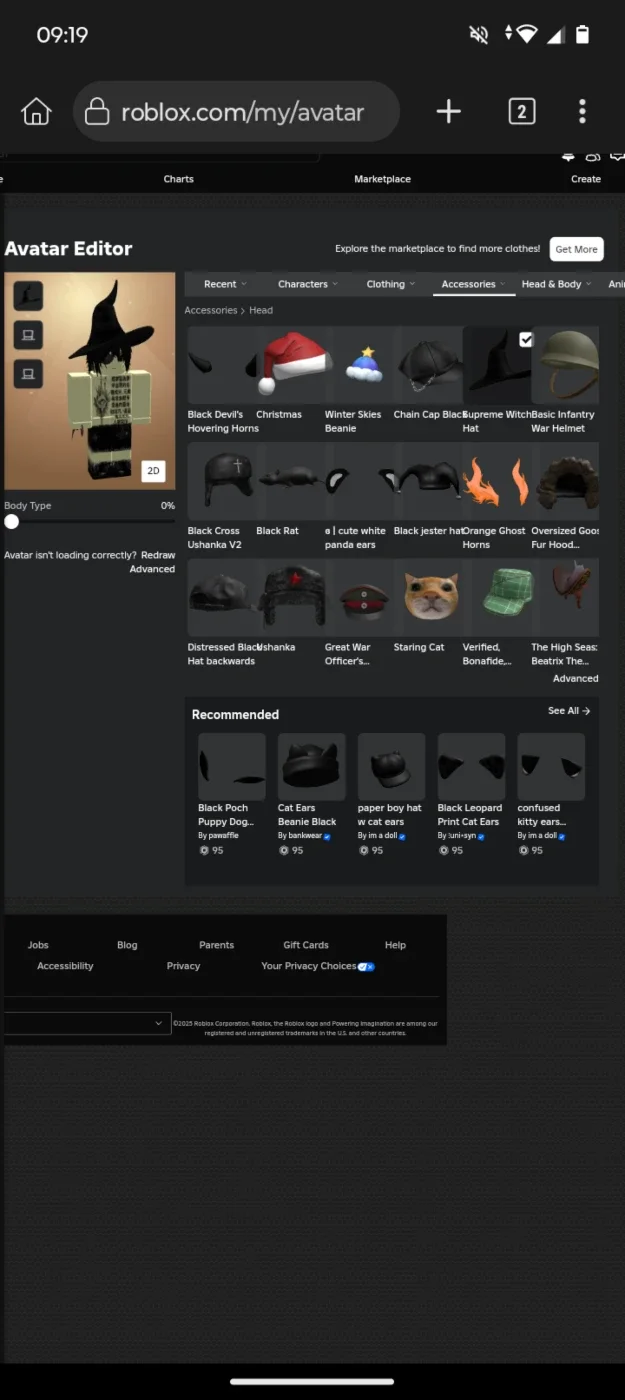Expand the Clothing tab dropdown arrow
The image size is (625, 1400).
(412, 284)
